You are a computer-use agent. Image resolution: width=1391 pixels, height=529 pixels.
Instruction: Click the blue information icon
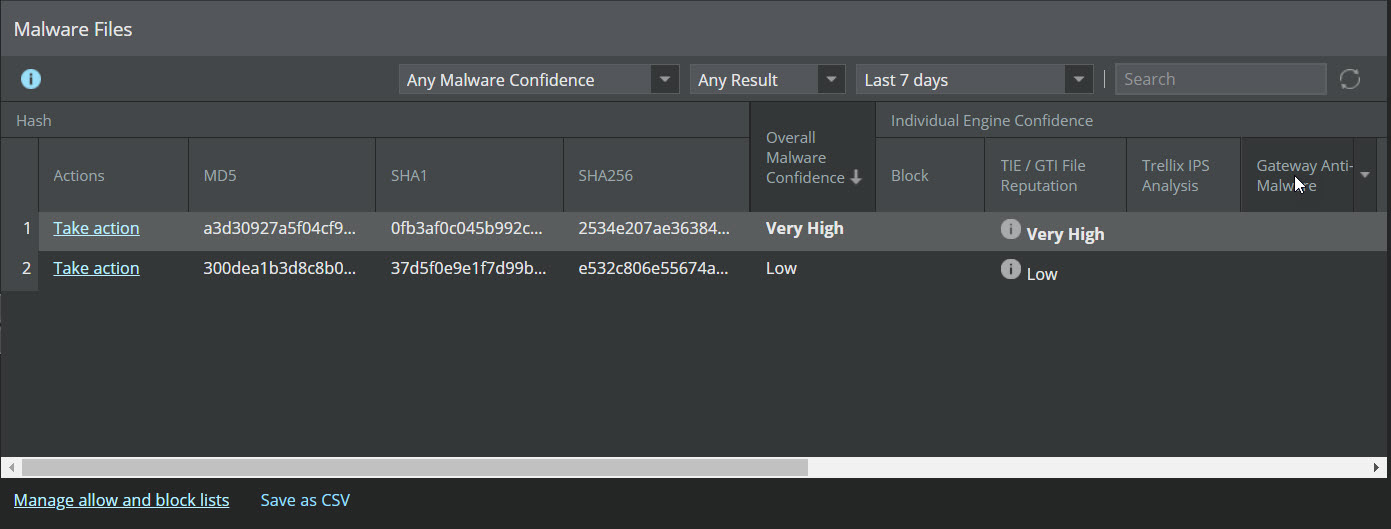click(31, 79)
